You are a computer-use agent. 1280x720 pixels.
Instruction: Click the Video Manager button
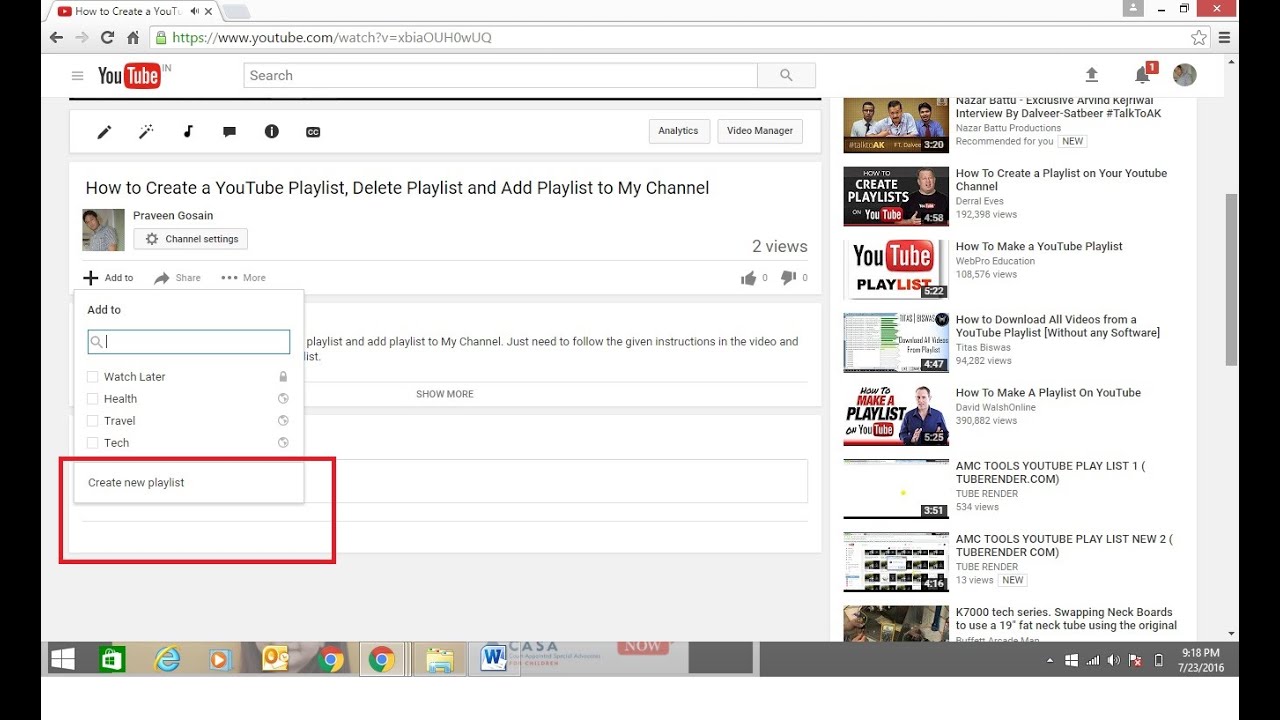(x=760, y=131)
